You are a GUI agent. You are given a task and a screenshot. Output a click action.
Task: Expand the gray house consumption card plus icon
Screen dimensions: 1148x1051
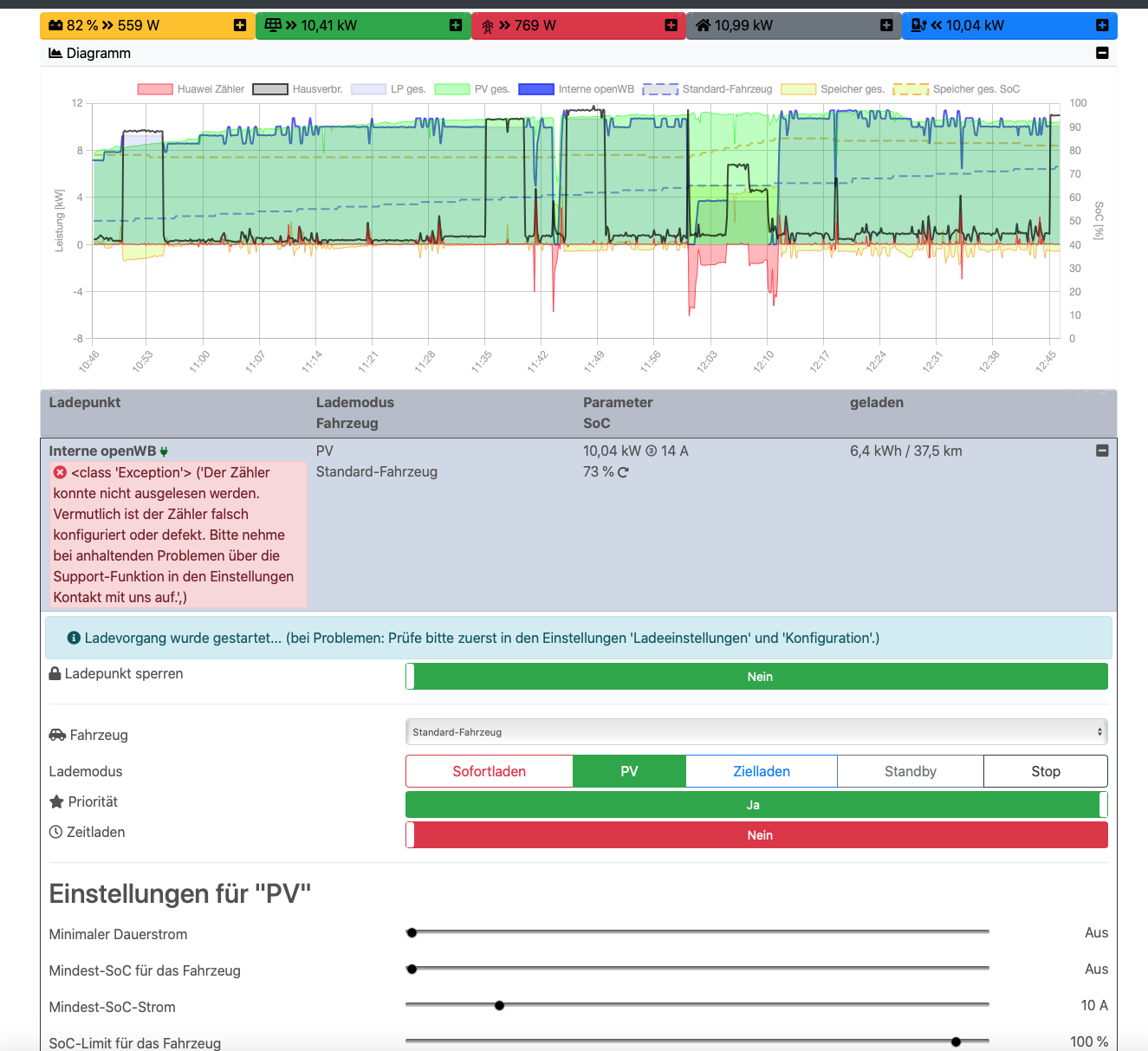pos(886,26)
